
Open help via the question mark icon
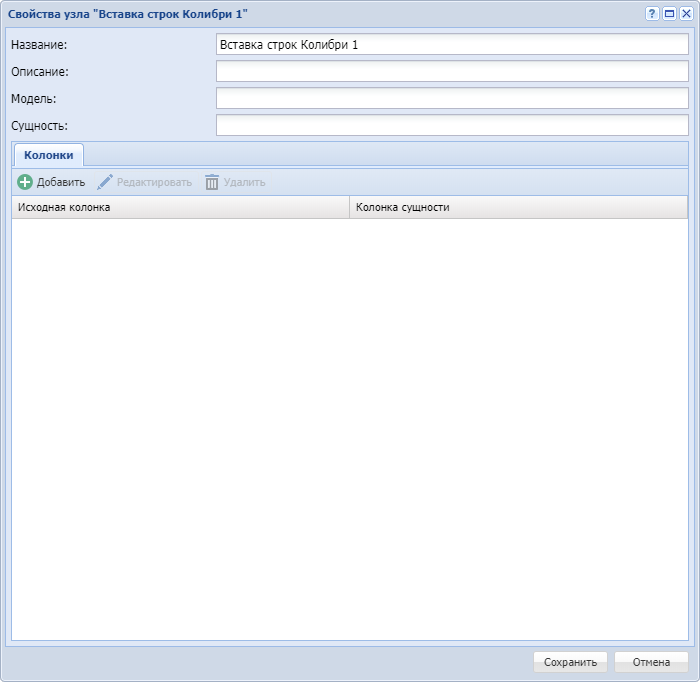point(652,13)
